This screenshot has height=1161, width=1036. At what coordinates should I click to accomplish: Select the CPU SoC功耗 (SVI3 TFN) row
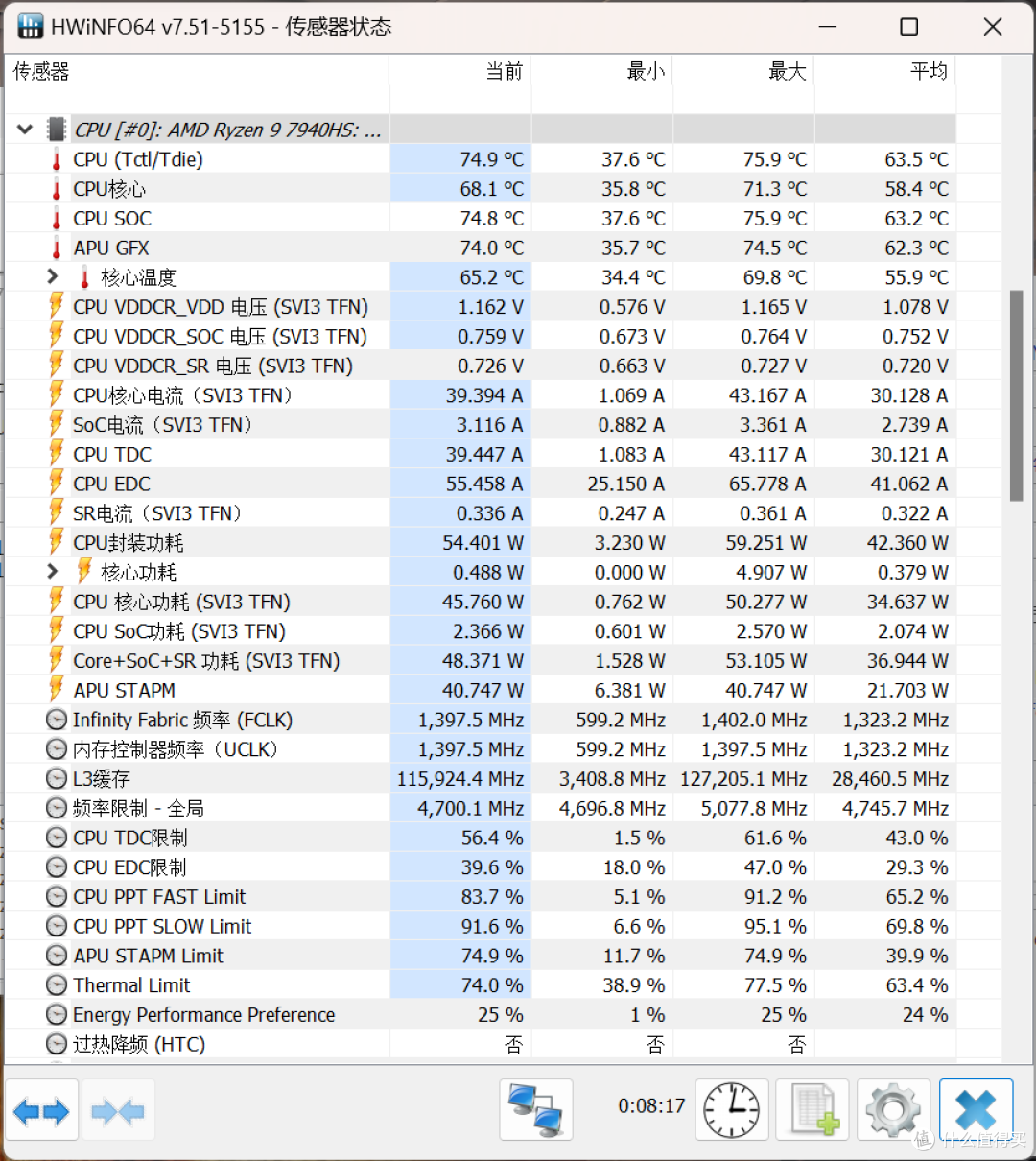pos(481,631)
